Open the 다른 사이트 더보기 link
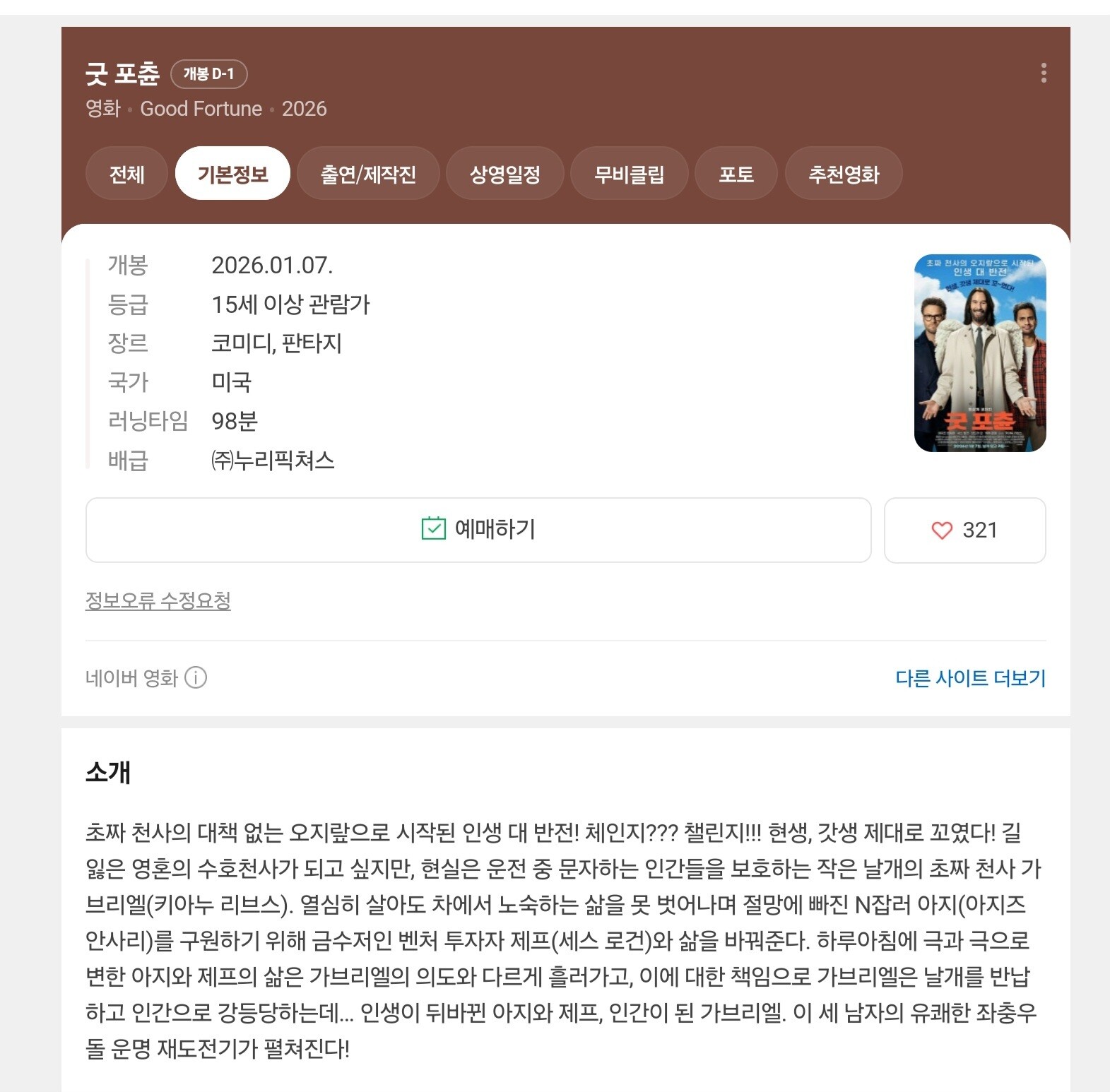Viewport: 1110px width, 1092px height. (971, 678)
